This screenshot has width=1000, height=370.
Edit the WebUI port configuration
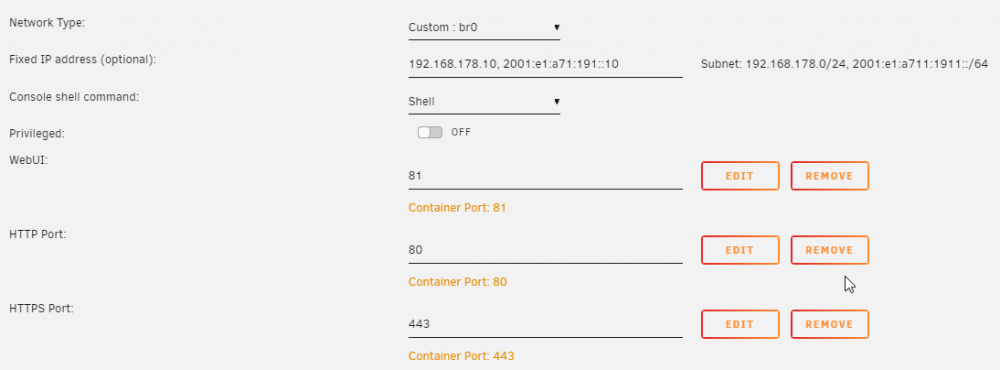click(740, 176)
